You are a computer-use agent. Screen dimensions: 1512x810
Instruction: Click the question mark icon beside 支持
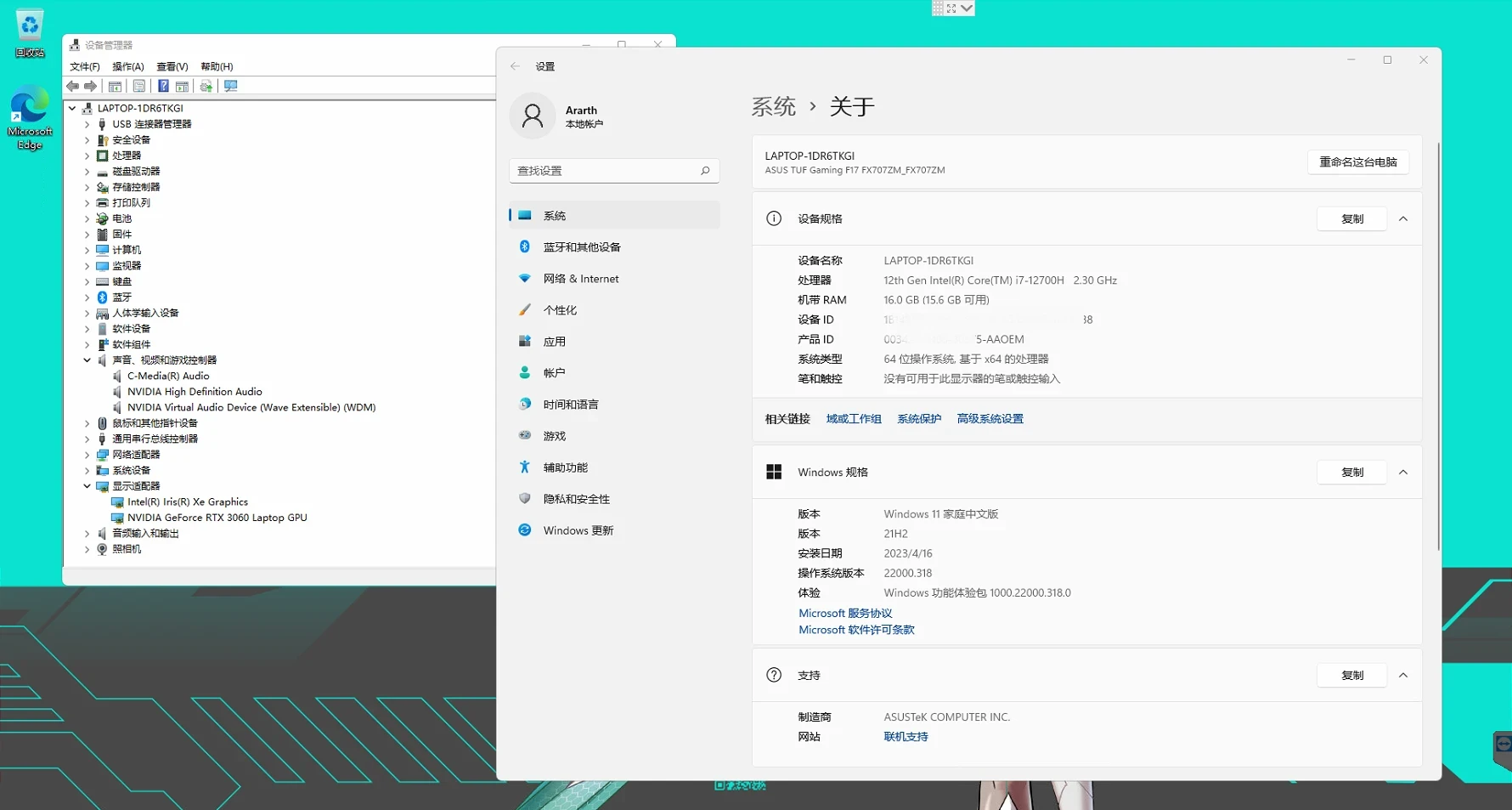click(x=774, y=675)
